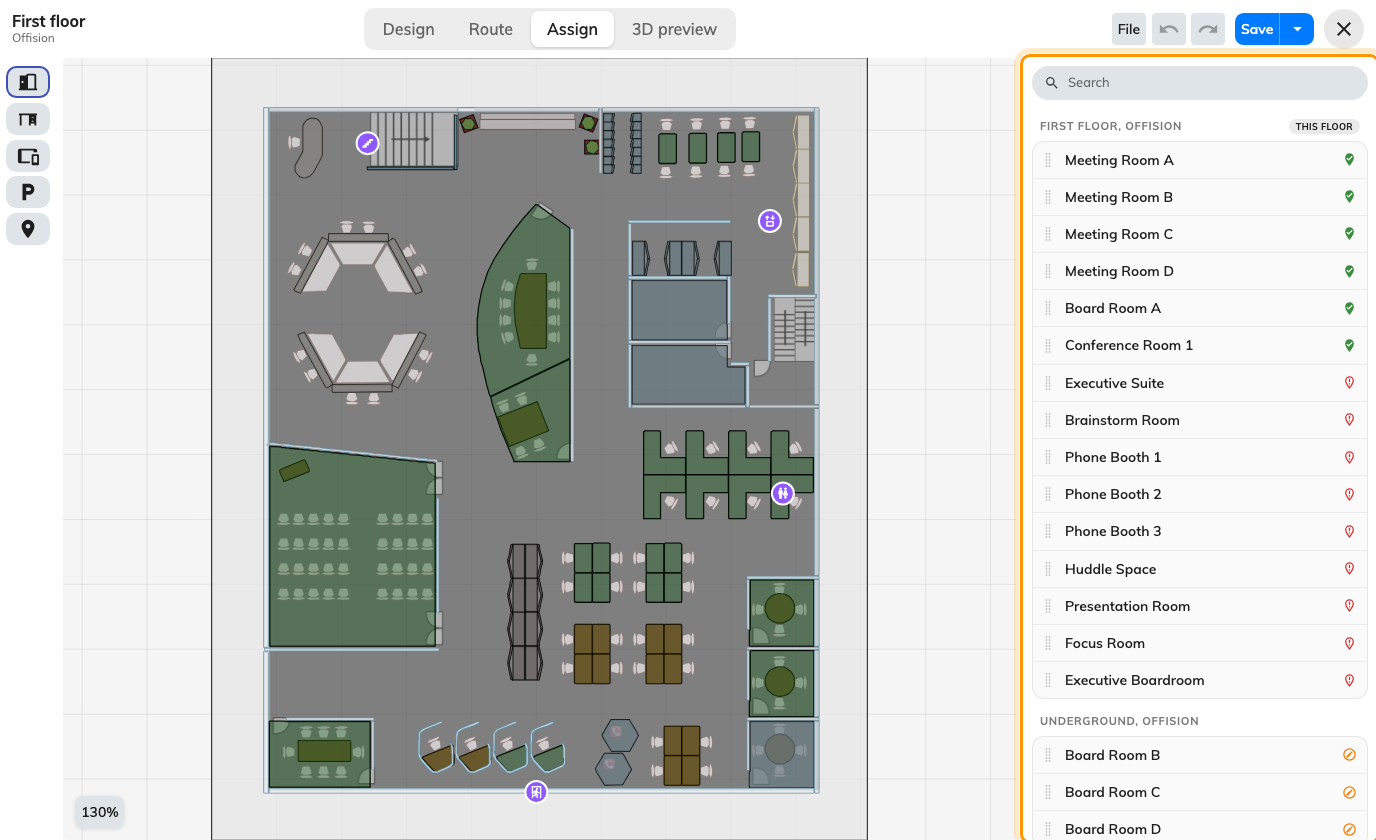Click Meeting Room B's green assigned pin
Screen dimensions: 1376x840
click(x=1349, y=197)
